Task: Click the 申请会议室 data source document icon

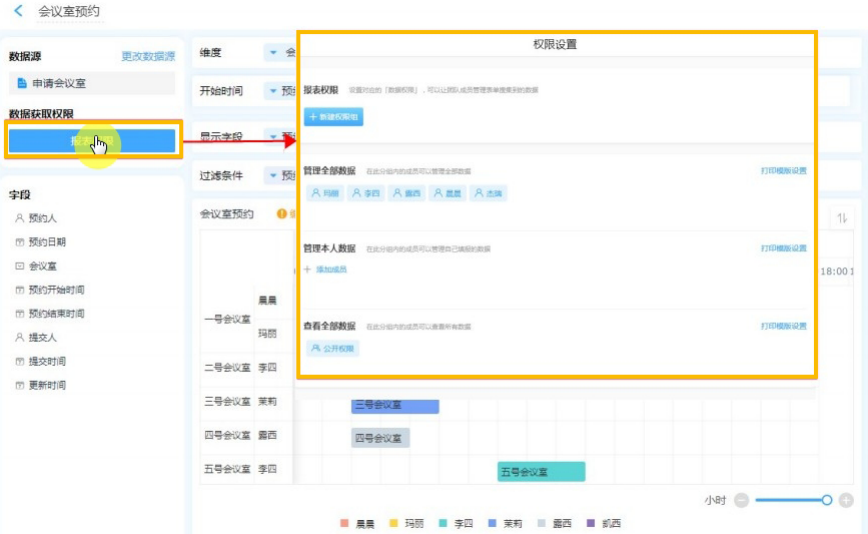Action: click(22, 84)
